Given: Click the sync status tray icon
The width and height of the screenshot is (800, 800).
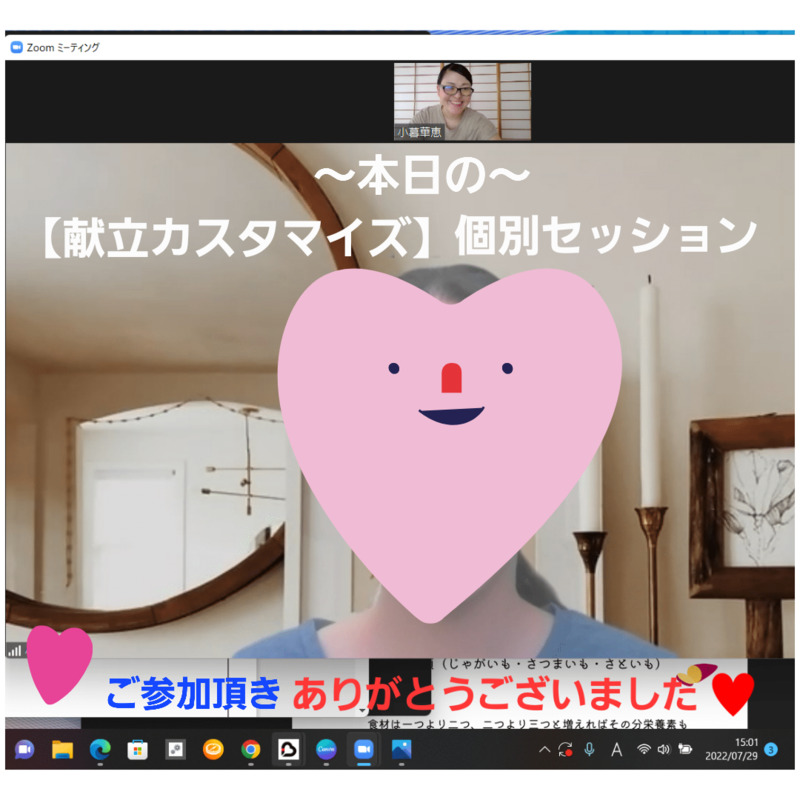Looking at the screenshot, I should pyautogui.click(x=565, y=749).
